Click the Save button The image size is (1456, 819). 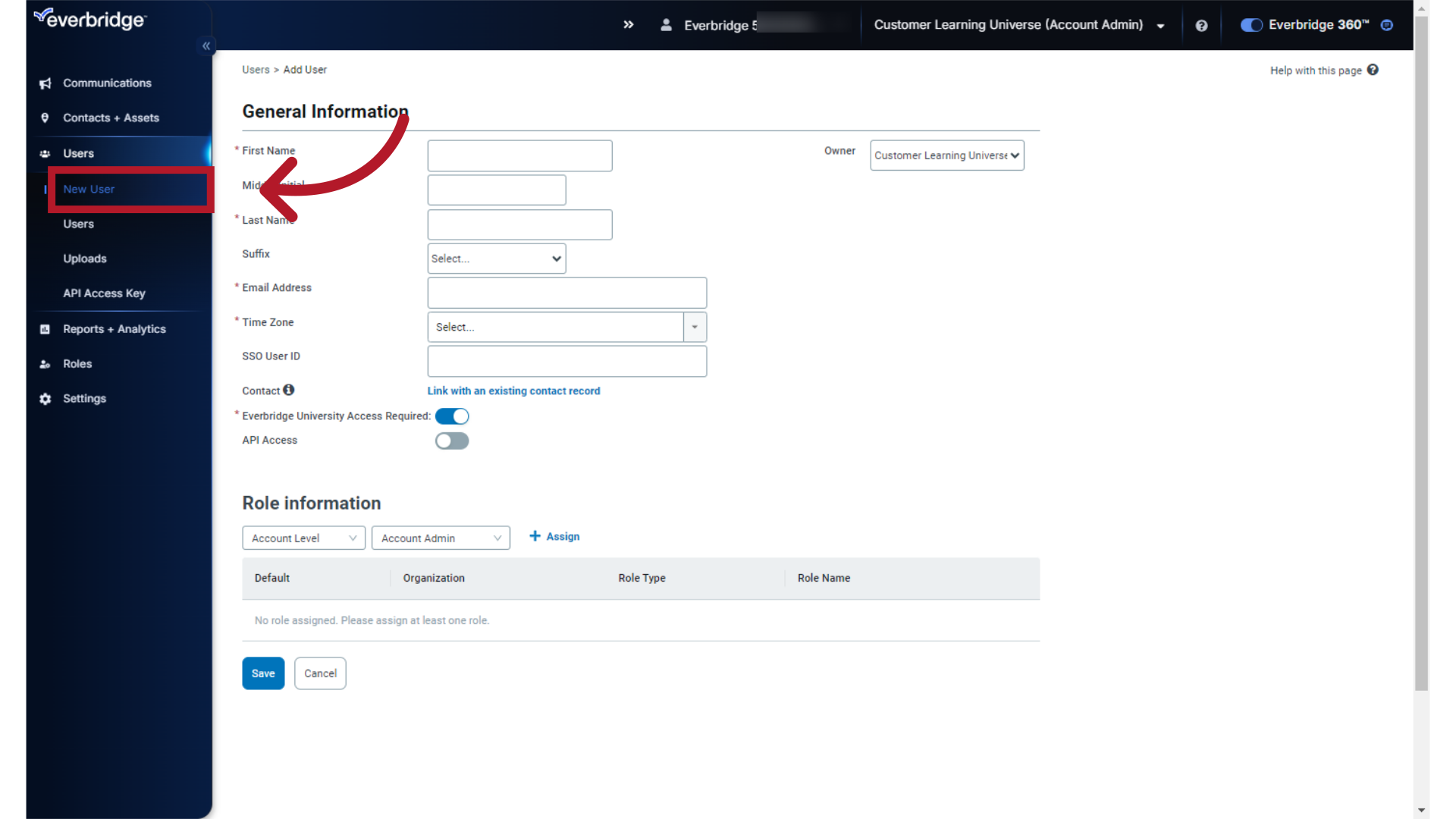[x=263, y=672]
